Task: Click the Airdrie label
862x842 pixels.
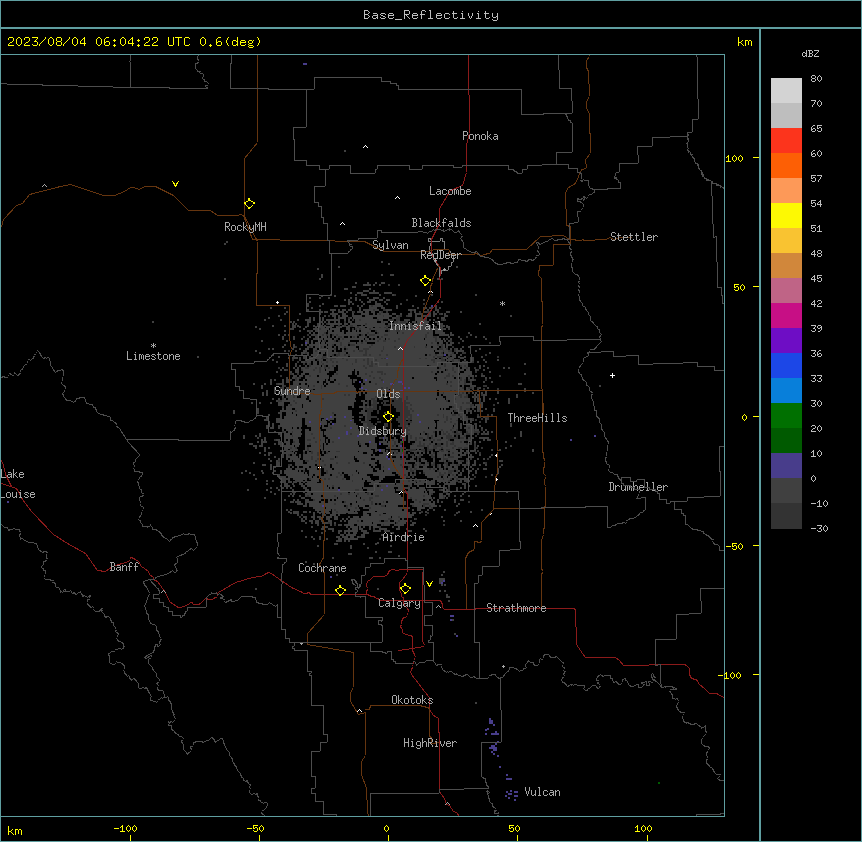Action: tap(403, 537)
